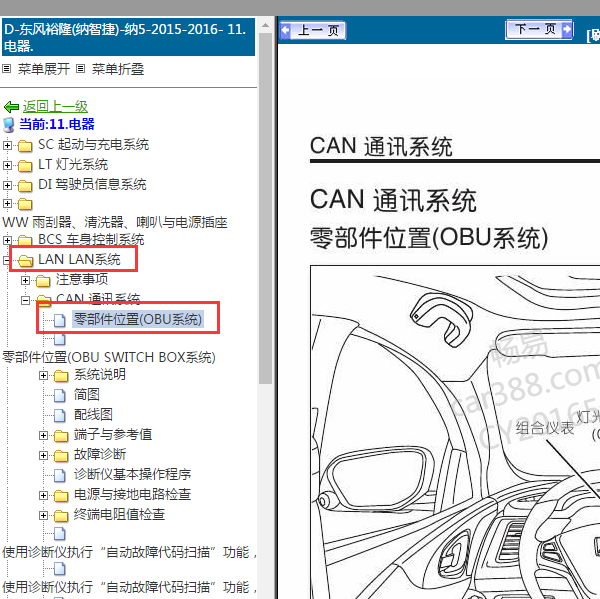Select LT 灯光系统 tree item
Image resolution: width=600 pixels, height=599 pixels.
[x=73, y=164]
